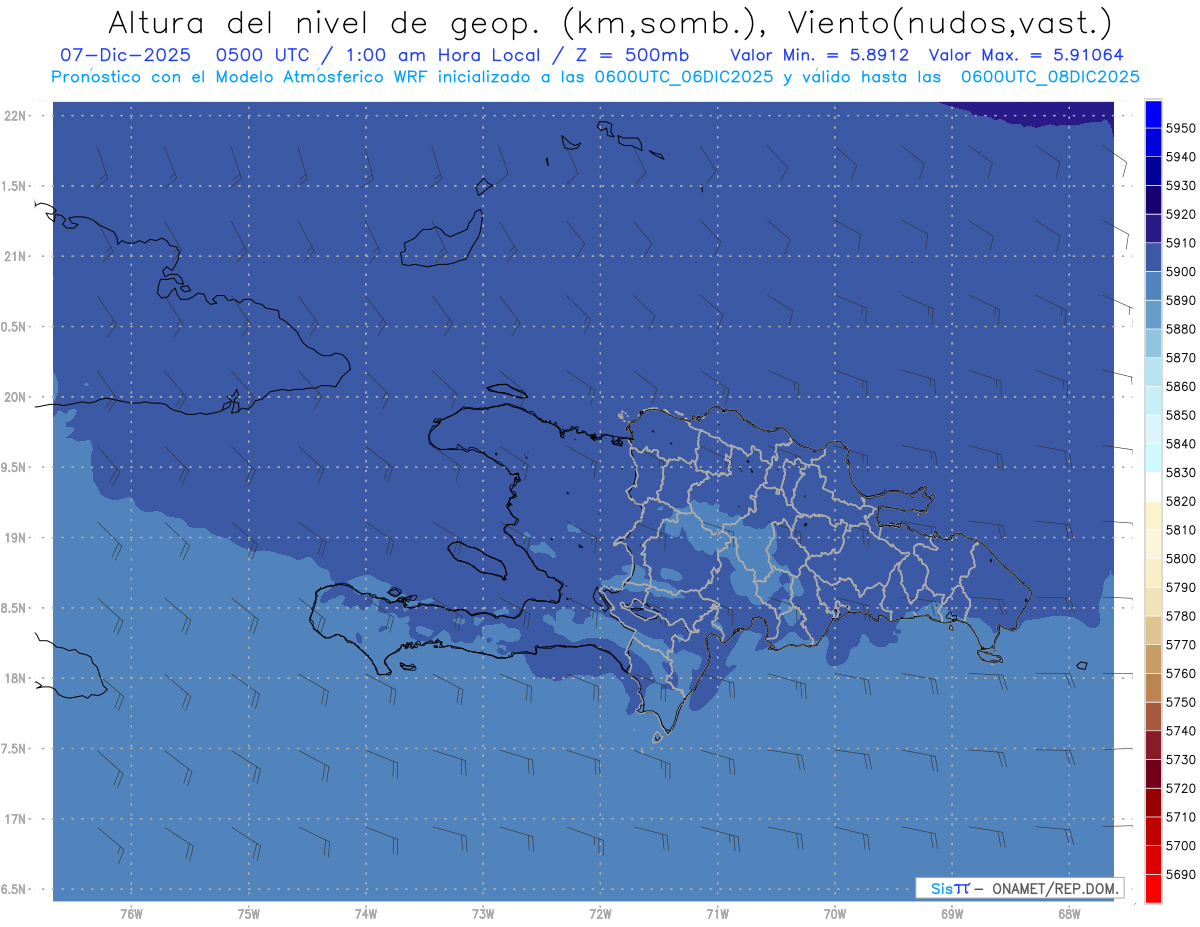Viewport: 1200px width, 927px height.
Task: Click the 5840 legend value
Action: pyautogui.click(x=1180, y=444)
